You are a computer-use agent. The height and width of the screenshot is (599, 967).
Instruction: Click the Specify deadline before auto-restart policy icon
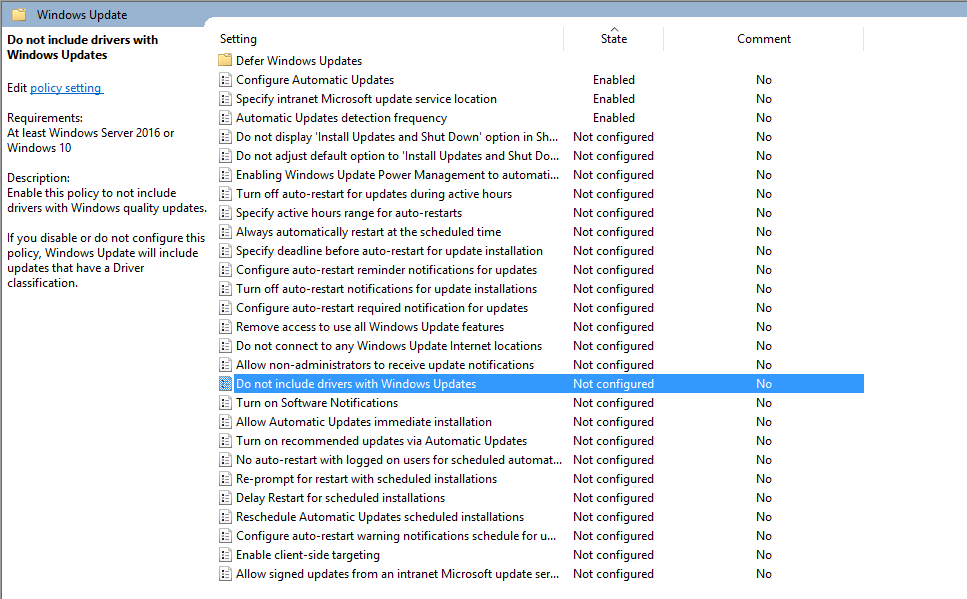click(x=226, y=251)
